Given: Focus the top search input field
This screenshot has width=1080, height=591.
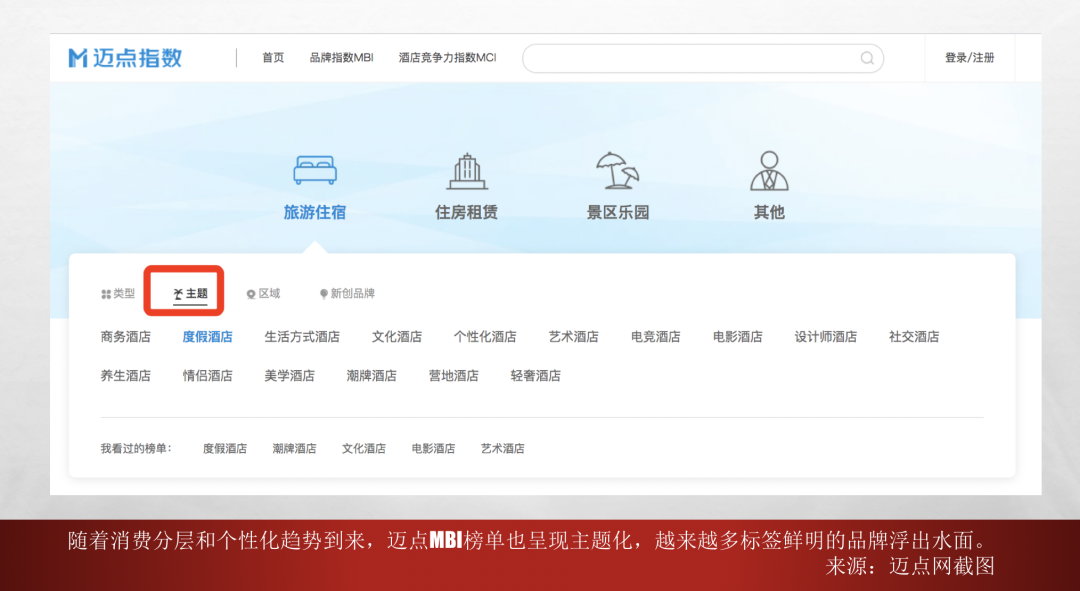Looking at the screenshot, I should click(x=690, y=58).
